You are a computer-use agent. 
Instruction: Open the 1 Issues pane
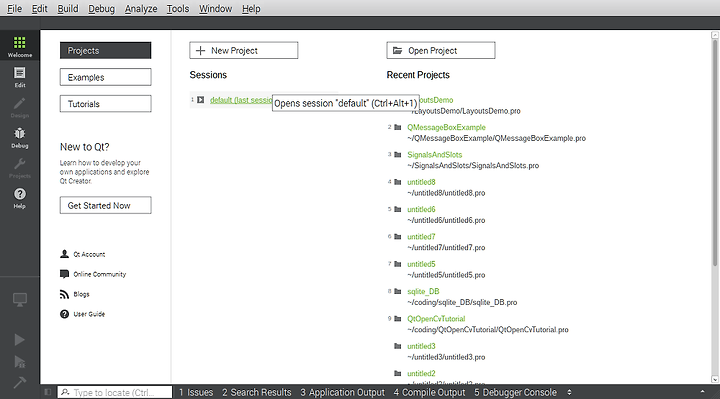click(196, 392)
